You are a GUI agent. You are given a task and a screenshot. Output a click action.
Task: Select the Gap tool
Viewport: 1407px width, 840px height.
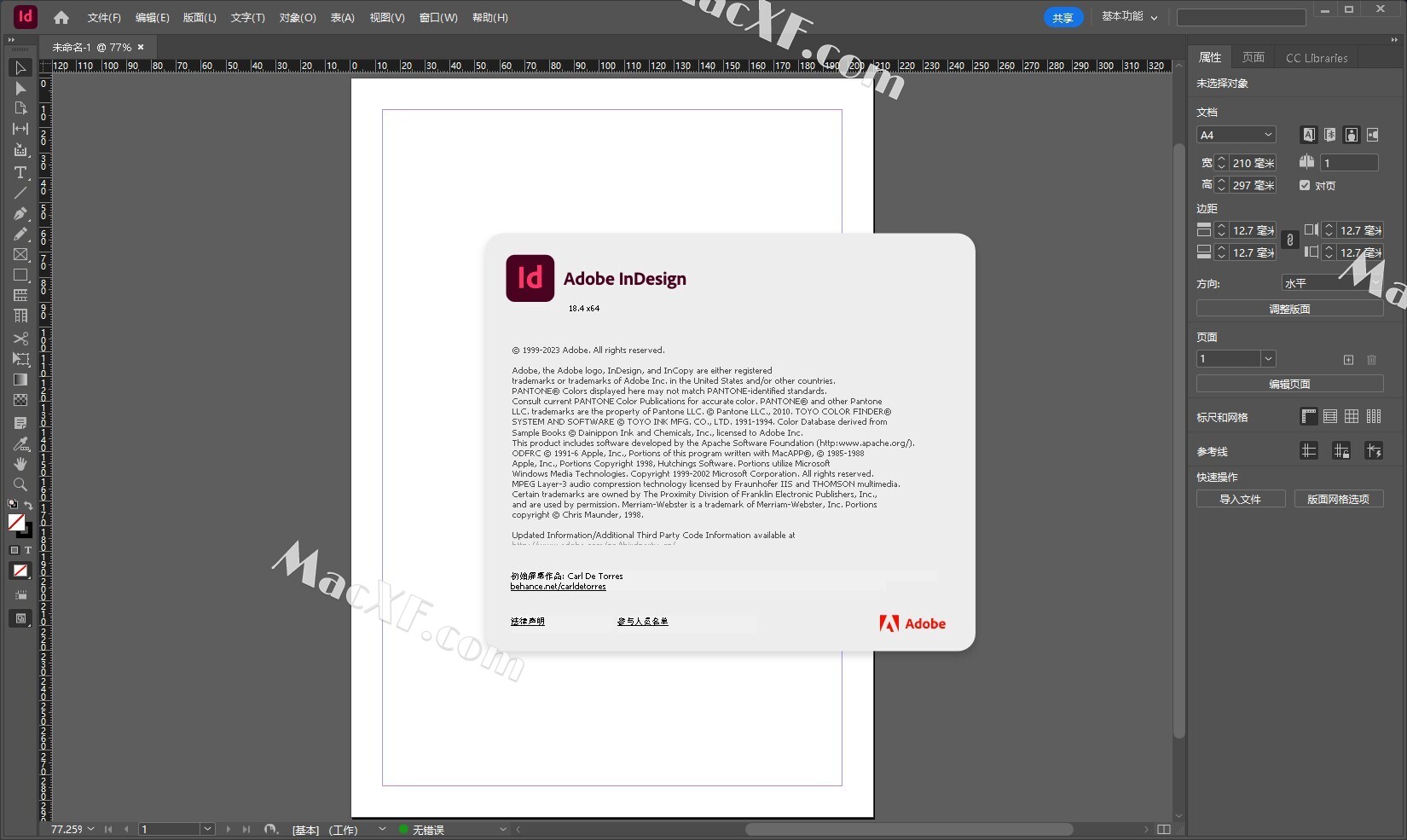(x=20, y=129)
